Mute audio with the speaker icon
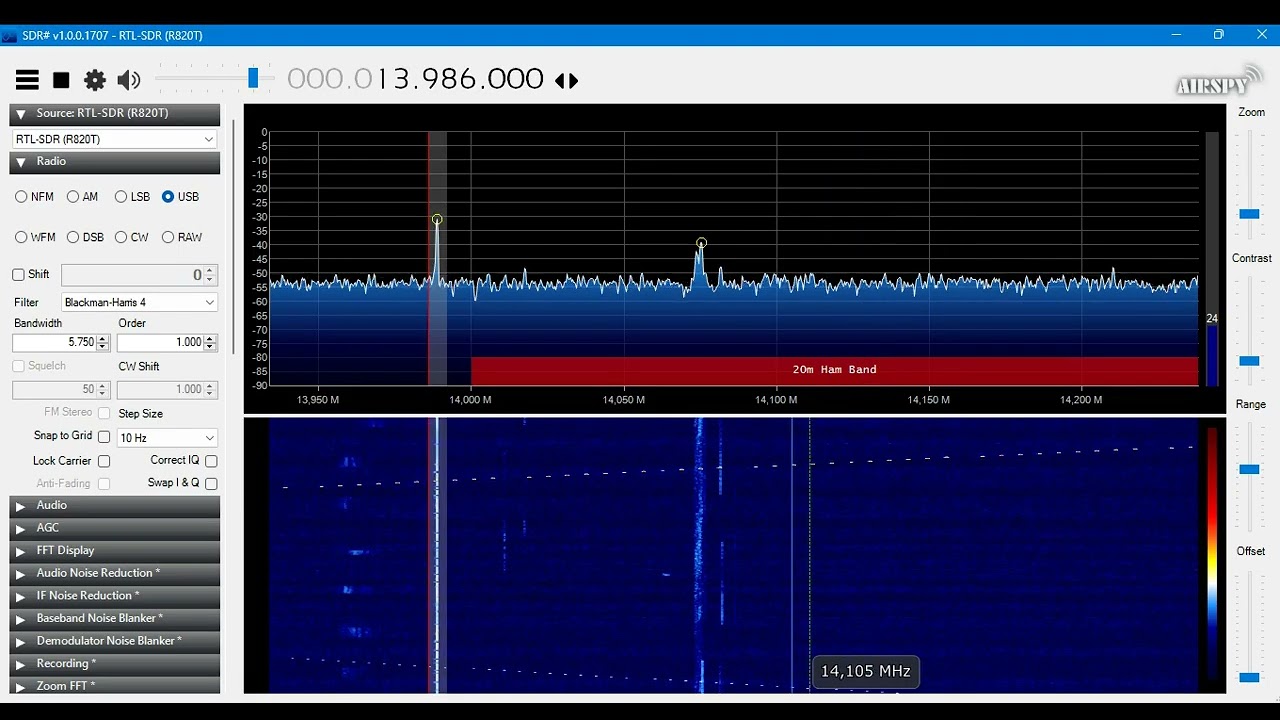This screenshot has height=720, width=1280. click(129, 80)
